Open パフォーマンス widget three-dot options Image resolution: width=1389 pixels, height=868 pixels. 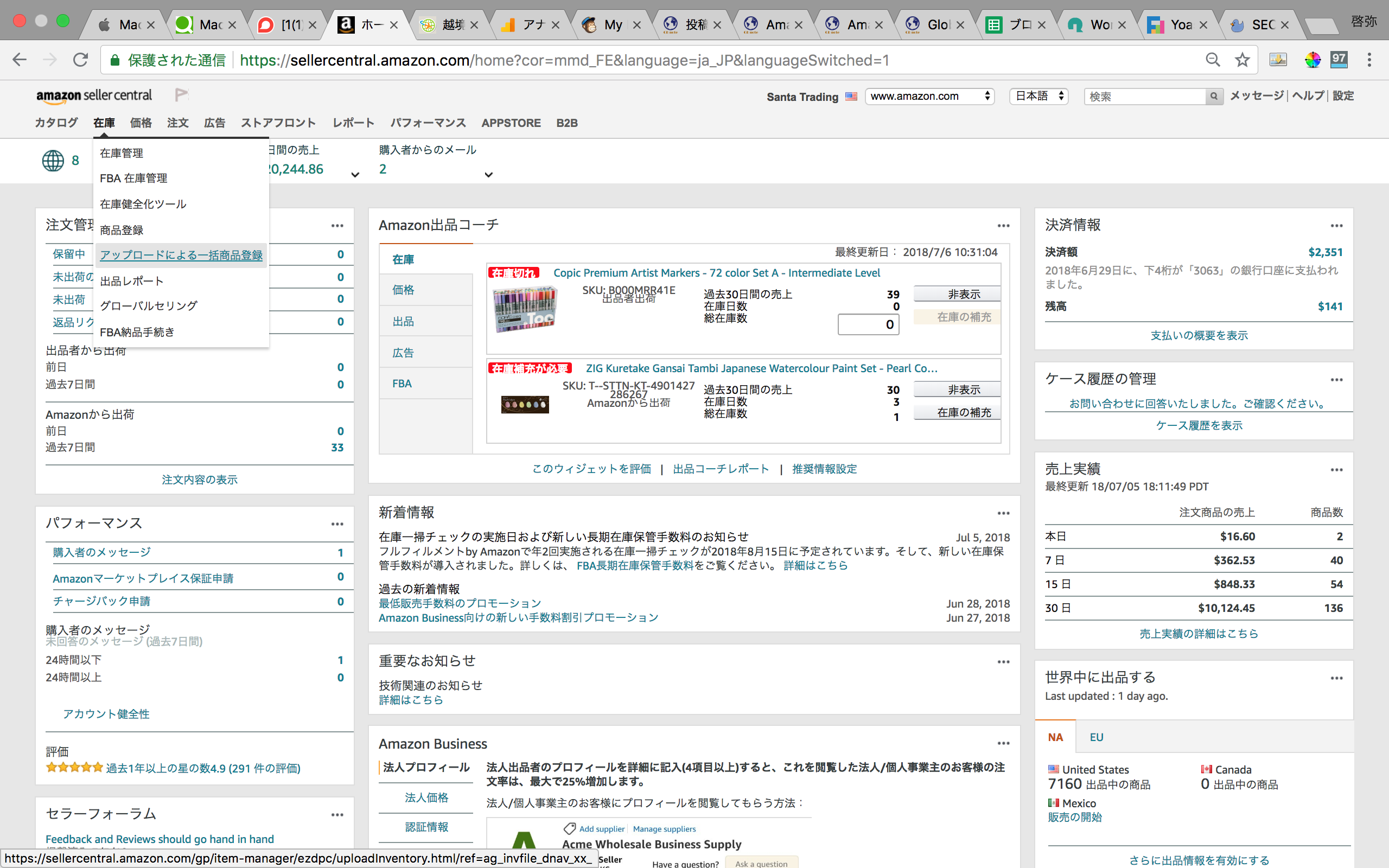[337, 524]
